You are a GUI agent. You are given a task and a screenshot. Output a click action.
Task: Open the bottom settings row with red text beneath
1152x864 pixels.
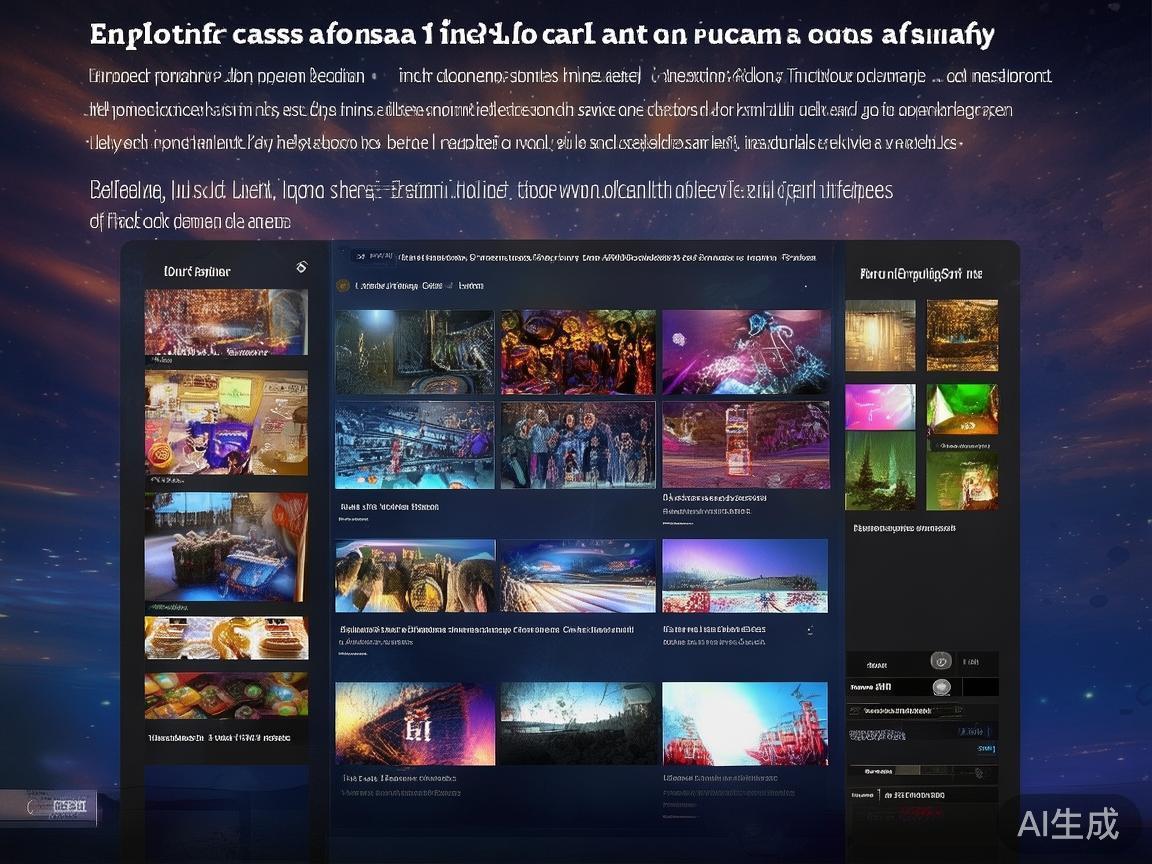pyautogui.click(x=922, y=795)
